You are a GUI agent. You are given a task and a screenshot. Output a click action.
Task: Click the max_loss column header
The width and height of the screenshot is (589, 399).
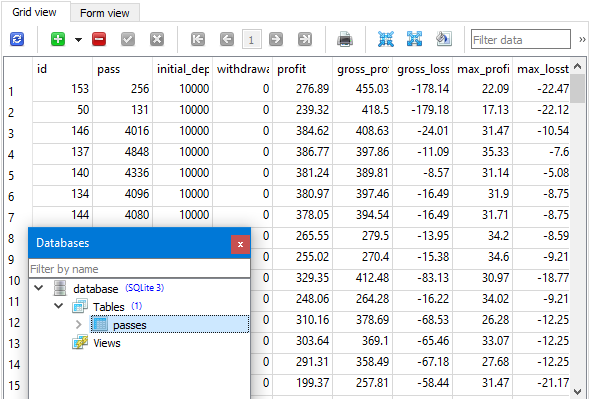542,69
